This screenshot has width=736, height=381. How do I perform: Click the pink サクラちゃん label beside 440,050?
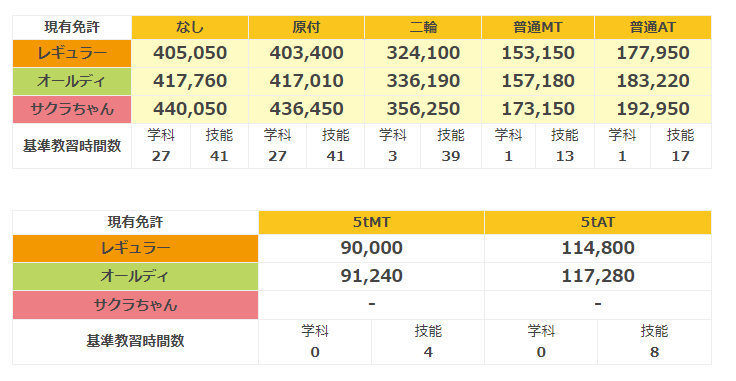tap(72, 109)
